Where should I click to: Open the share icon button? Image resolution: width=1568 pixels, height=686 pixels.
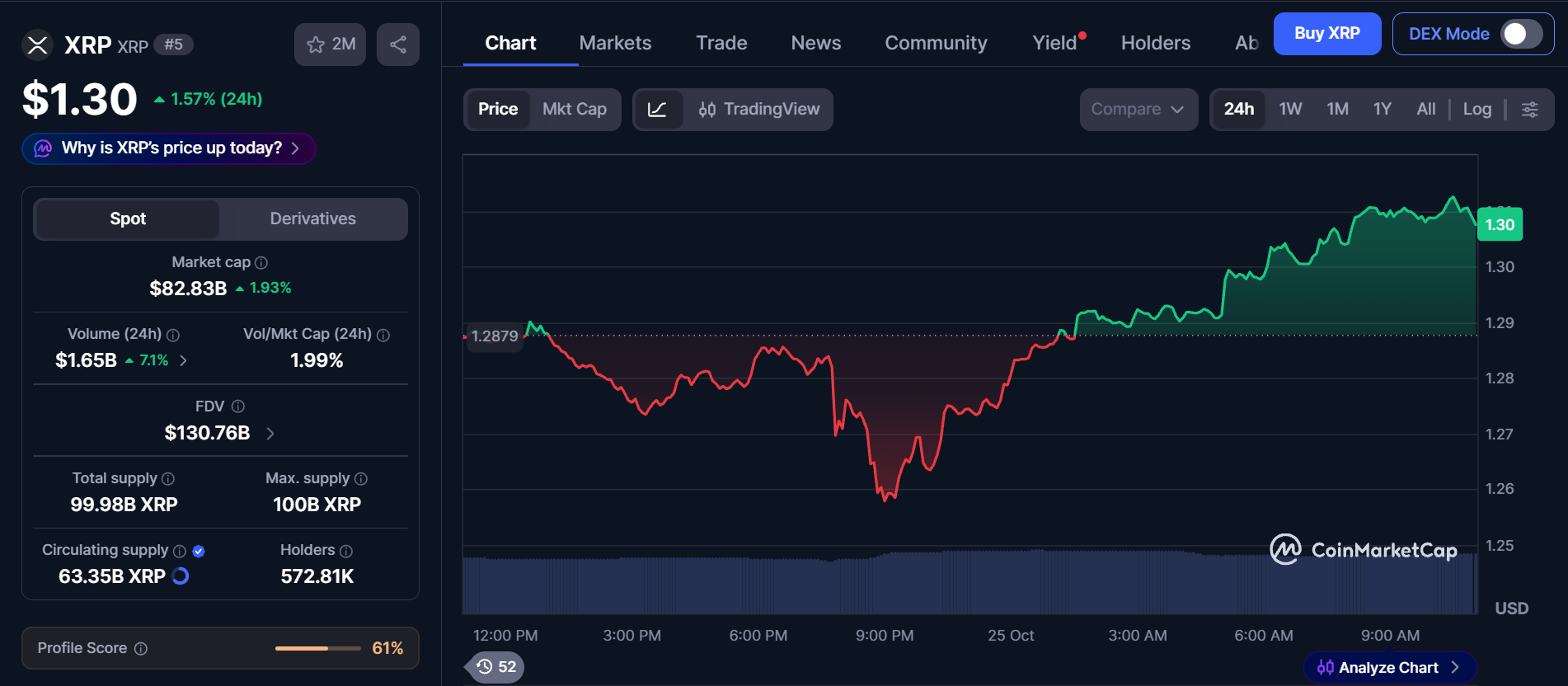point(398,45)
